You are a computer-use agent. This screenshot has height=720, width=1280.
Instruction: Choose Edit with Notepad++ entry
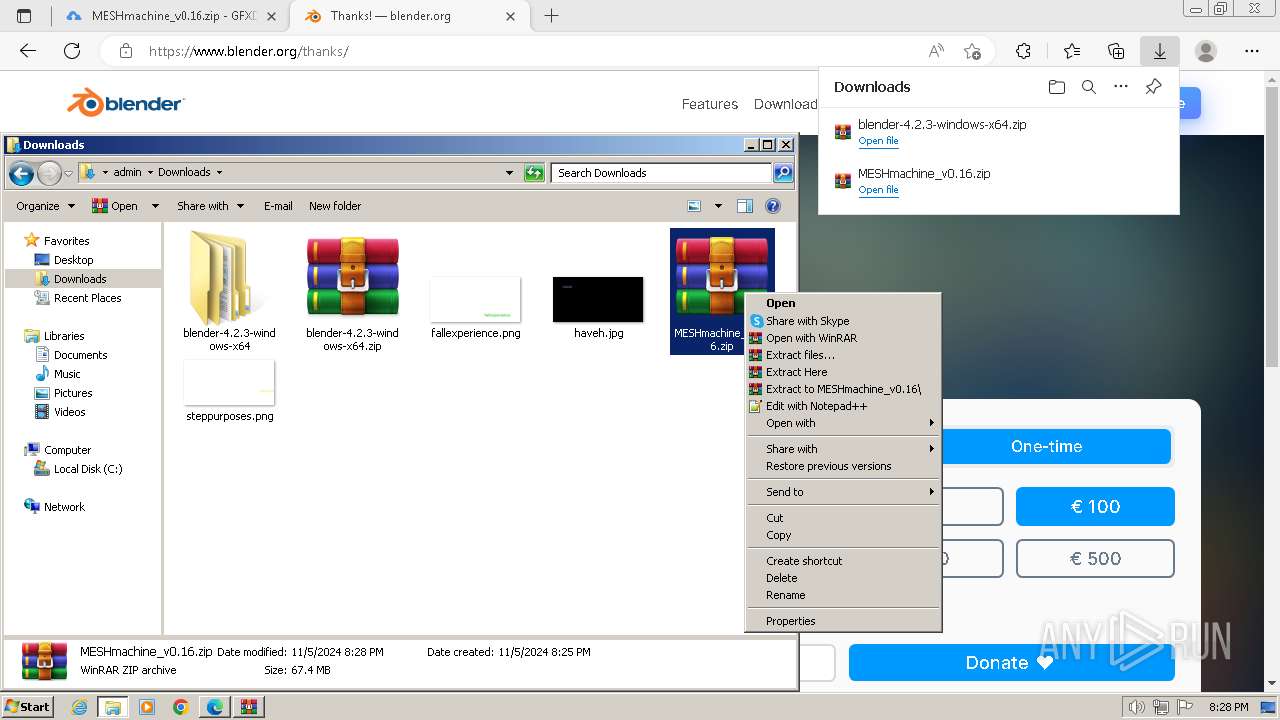point(844,406)
